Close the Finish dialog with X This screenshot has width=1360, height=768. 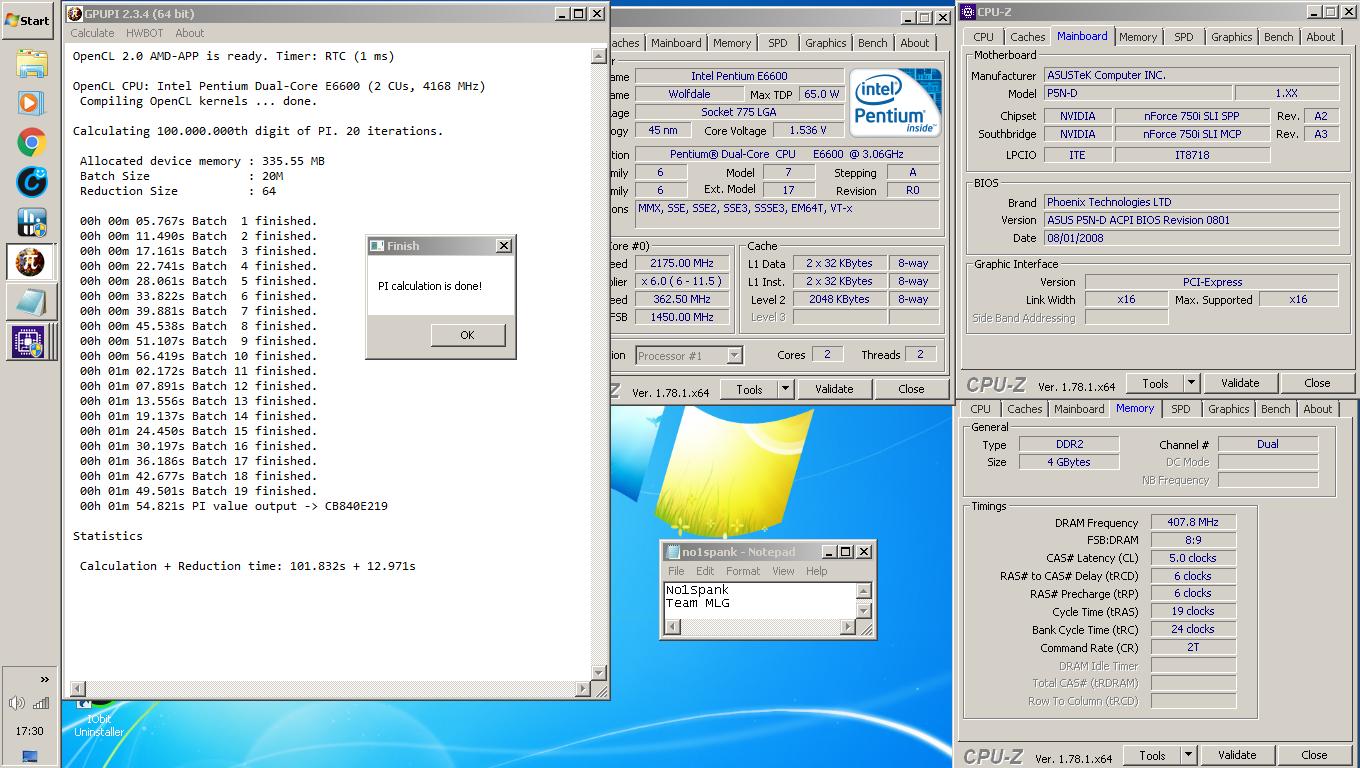[x=504, y=245]
